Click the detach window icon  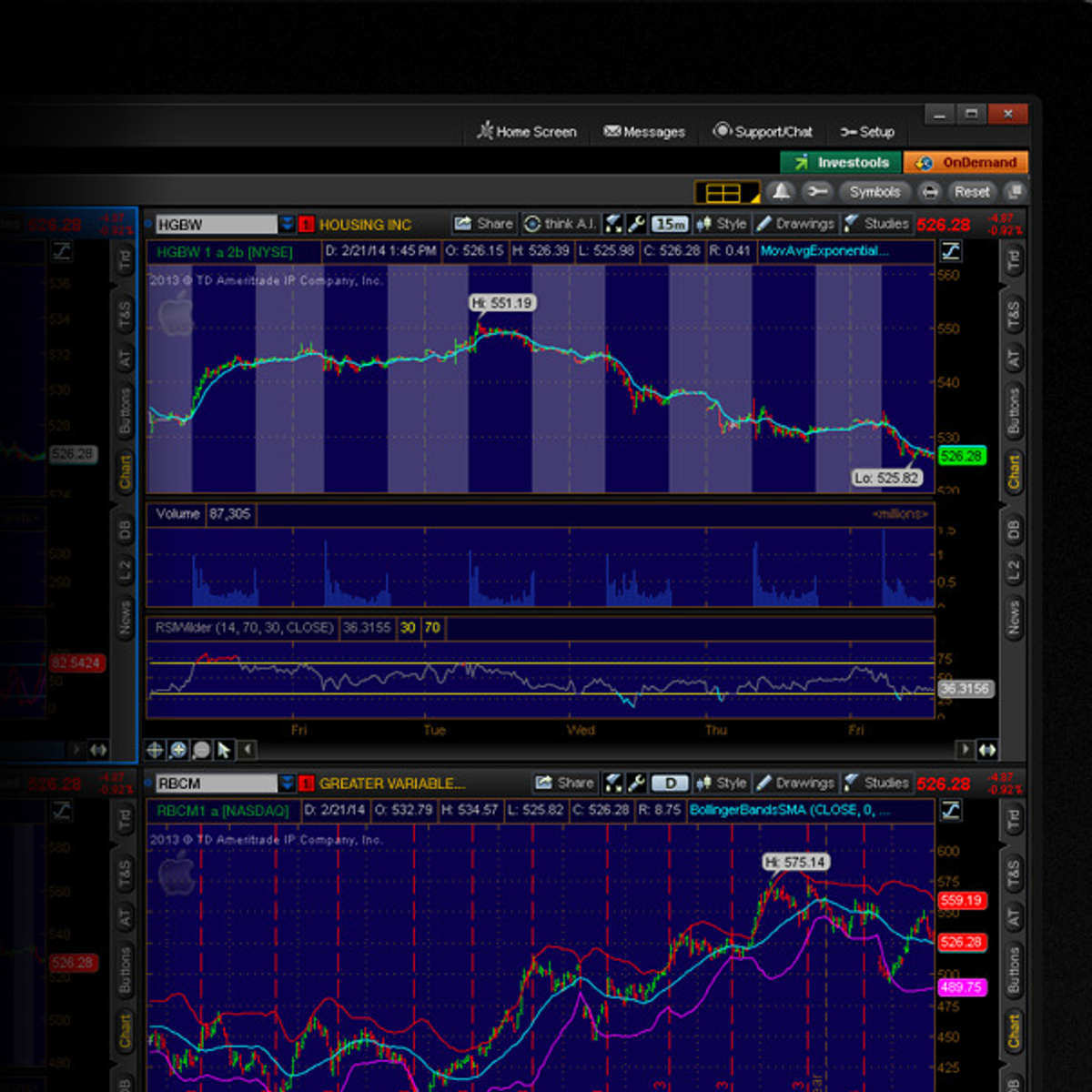coord(1016,192)
